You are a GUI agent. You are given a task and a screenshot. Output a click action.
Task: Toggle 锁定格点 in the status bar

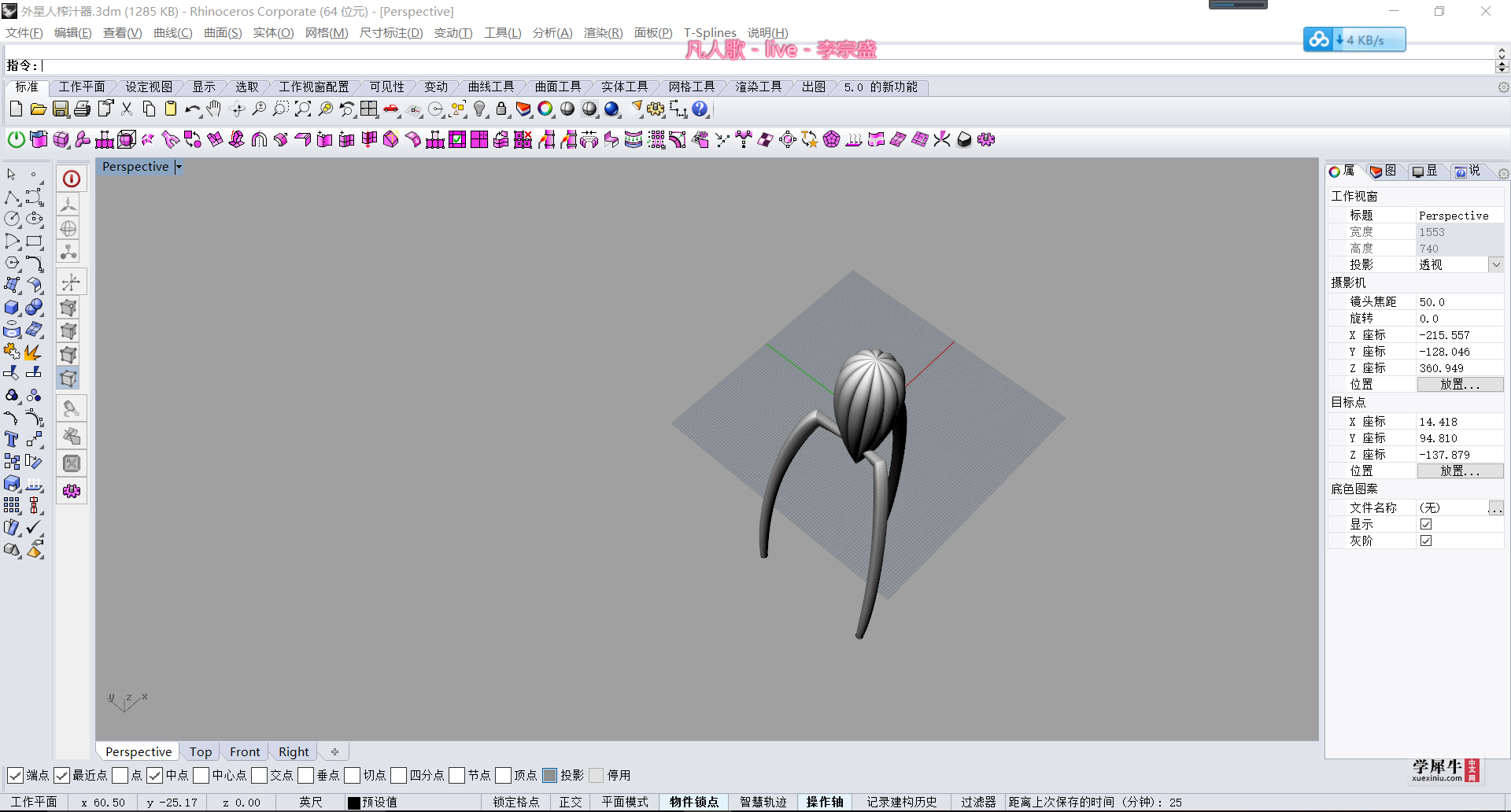click(x=516, y=803)
